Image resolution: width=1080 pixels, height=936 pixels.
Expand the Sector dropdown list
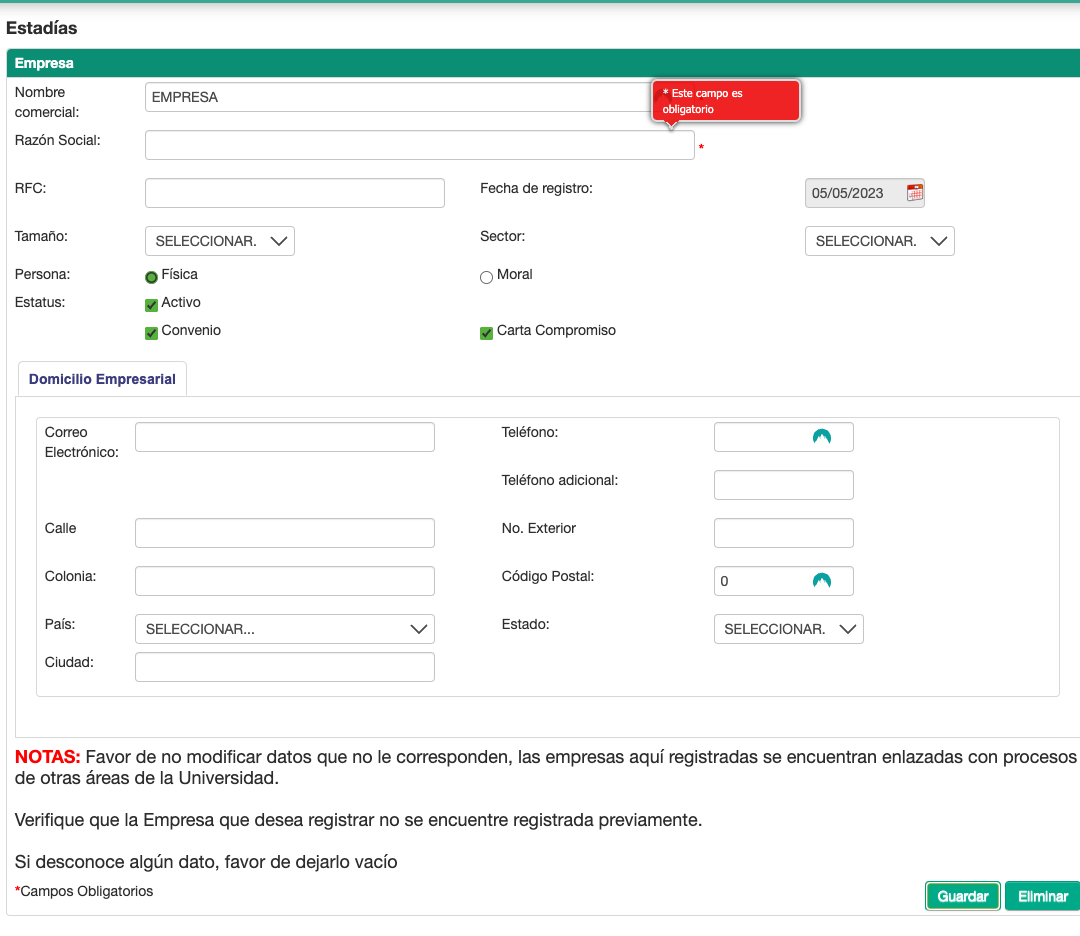pyautogui.click(x=879, y=241)
